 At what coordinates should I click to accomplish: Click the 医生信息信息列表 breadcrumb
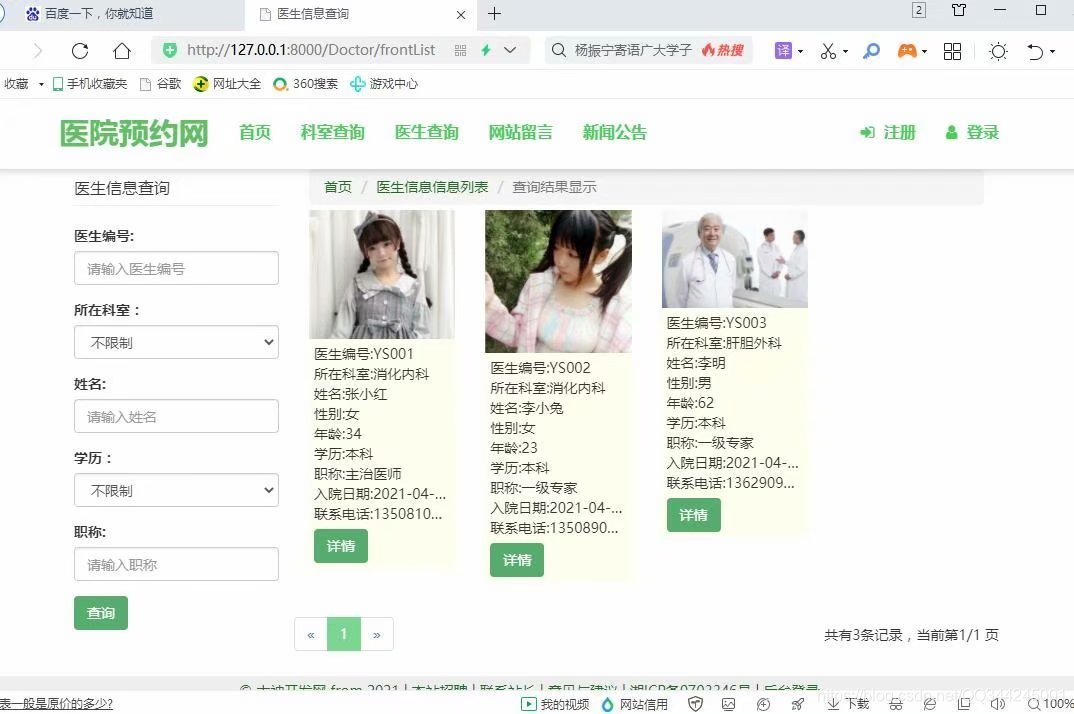(x=432, y=187)
